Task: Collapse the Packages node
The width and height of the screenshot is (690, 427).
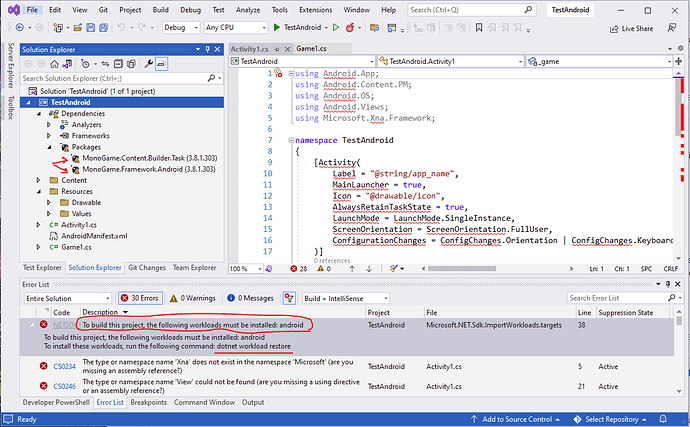Action: (49, 147)
